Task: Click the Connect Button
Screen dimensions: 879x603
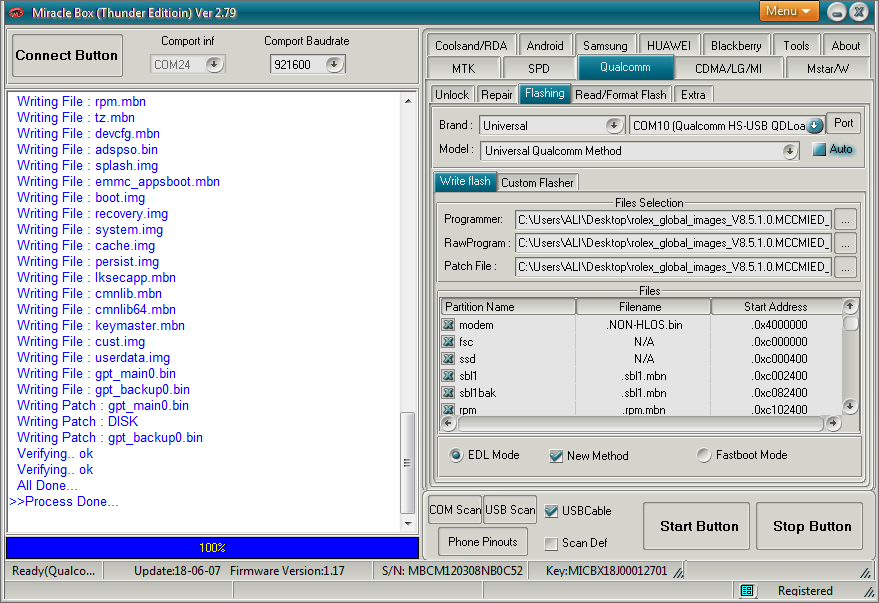Action: [x=67, y=55]
